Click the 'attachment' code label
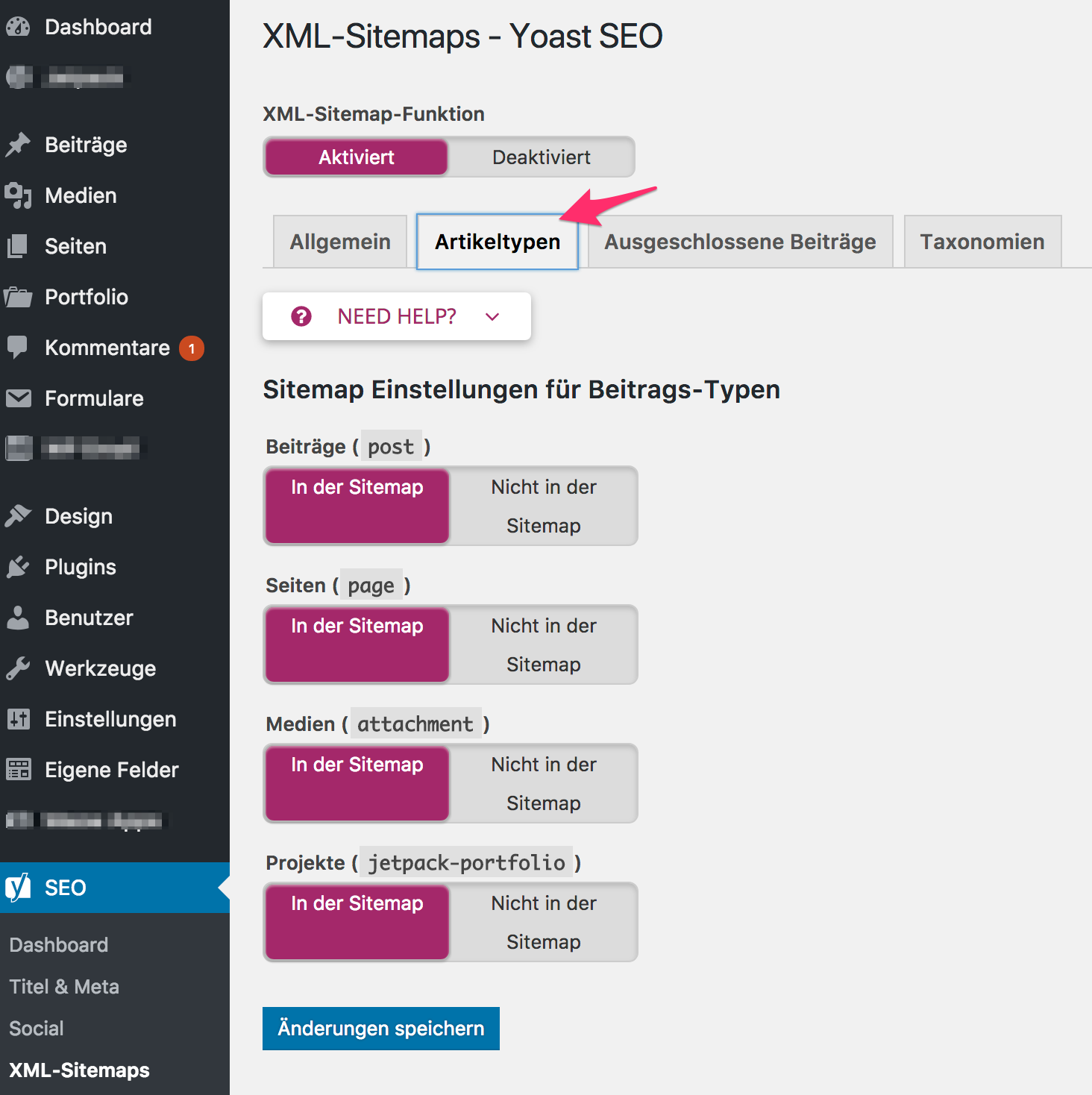The image size is (1092, 1095). coord(415,724)
